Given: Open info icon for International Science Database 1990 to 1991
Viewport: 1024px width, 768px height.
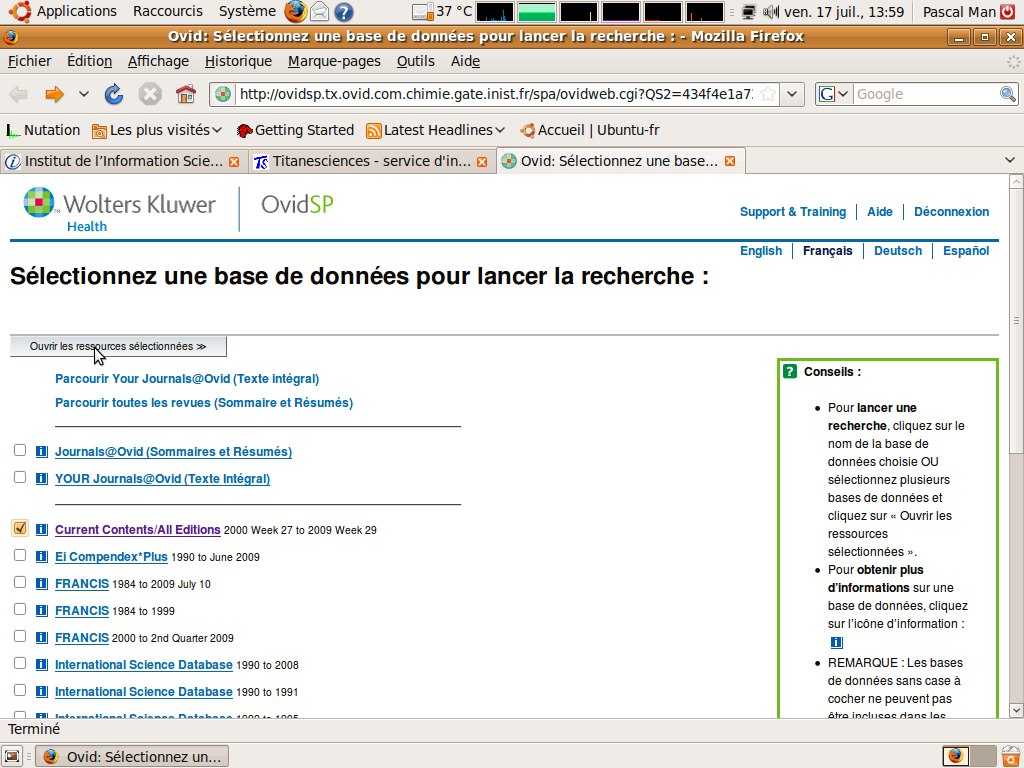Looking at the screenshot, I should coord(42,692).
